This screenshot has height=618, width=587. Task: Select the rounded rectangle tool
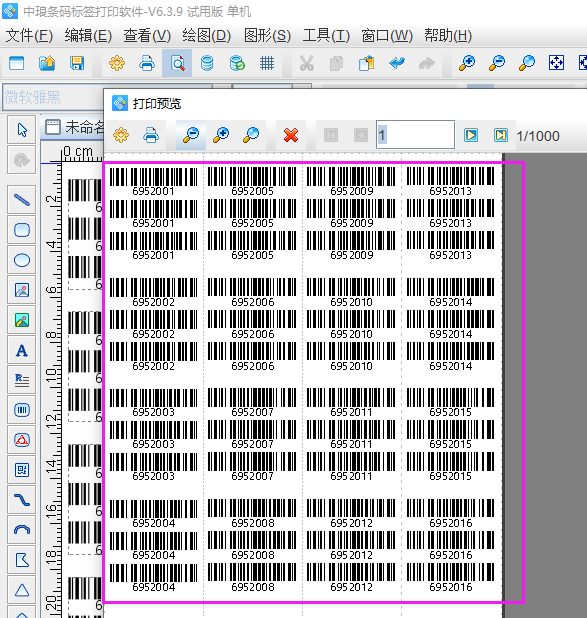22,230
